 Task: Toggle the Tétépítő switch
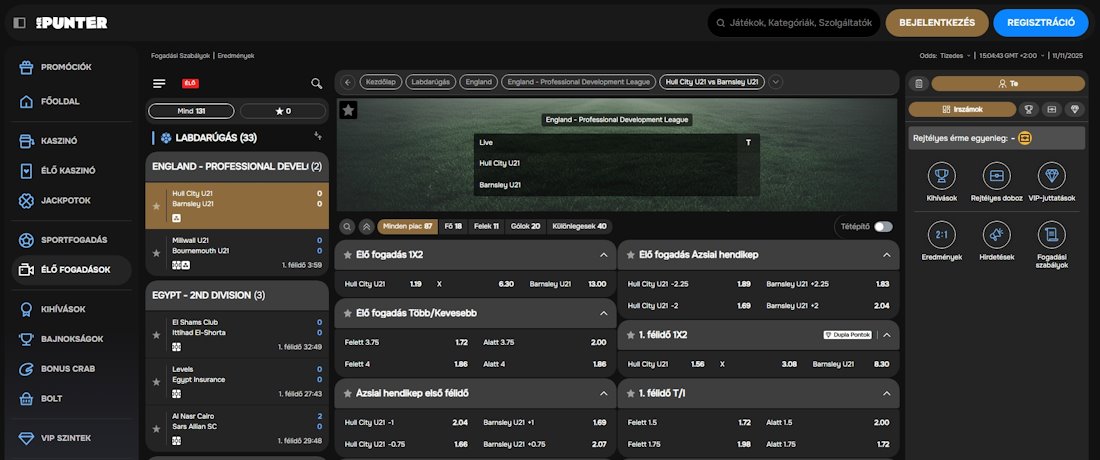click(883, 227)
